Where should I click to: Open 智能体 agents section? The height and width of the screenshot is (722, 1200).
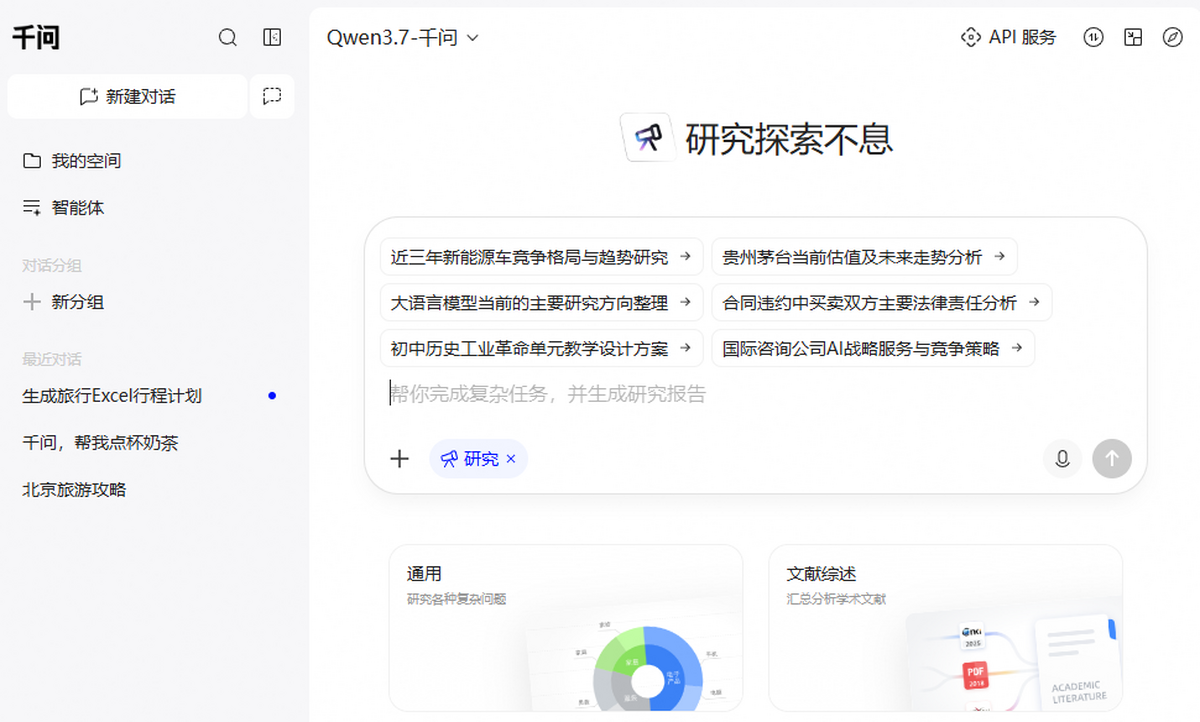tap(63, 208)
